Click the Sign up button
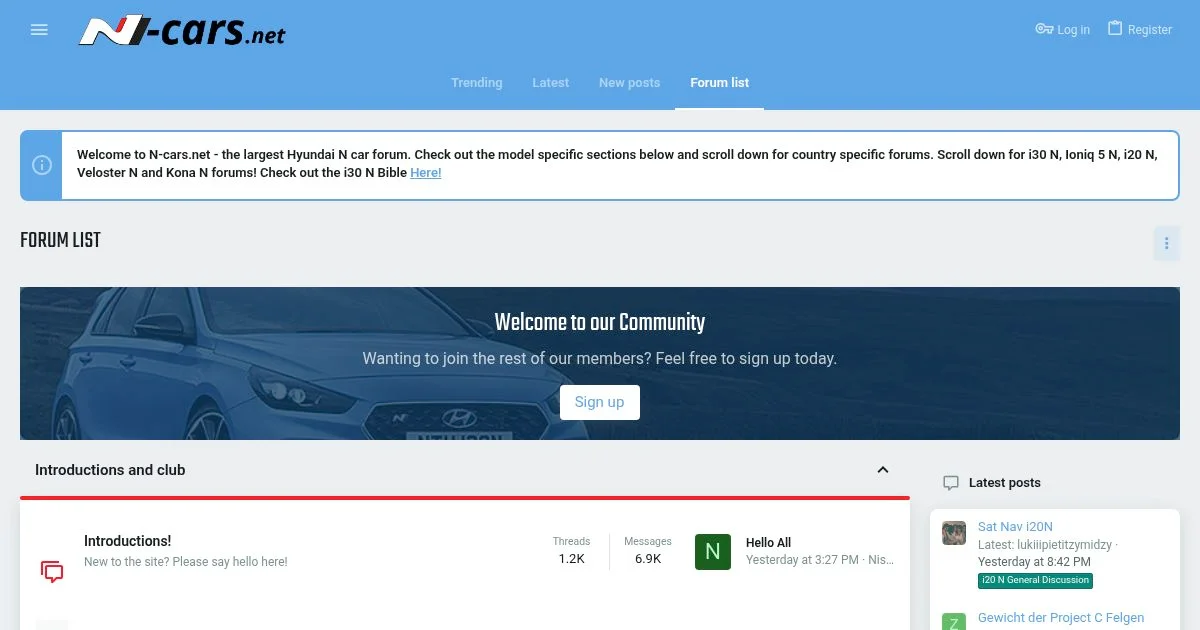 click(599, 402)
